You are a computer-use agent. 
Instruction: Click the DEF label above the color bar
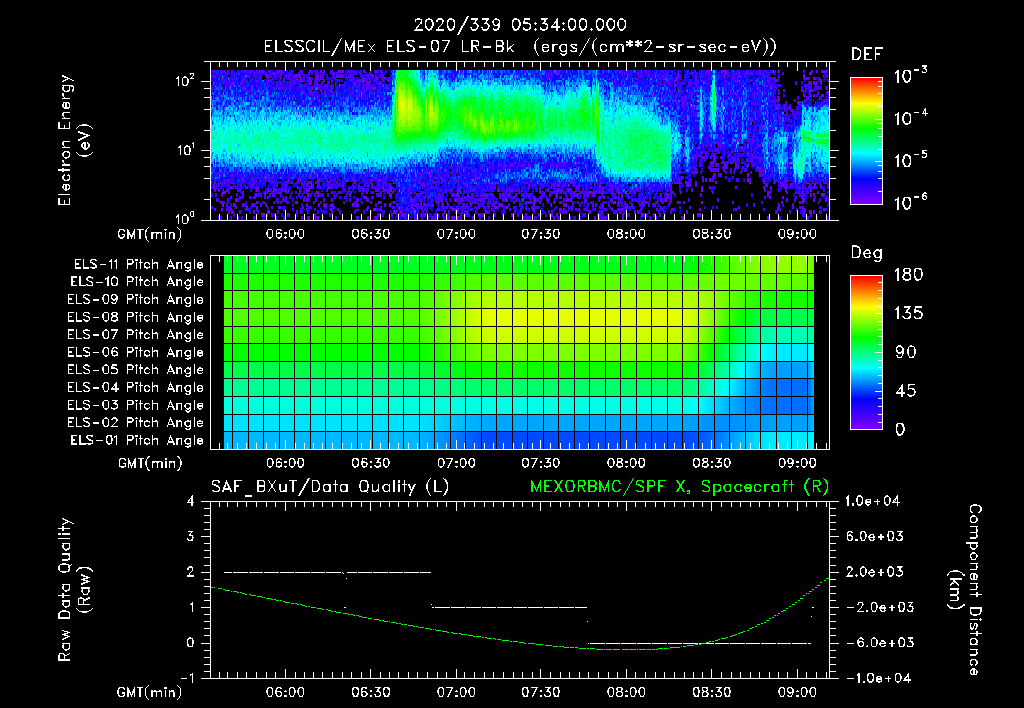867,54
